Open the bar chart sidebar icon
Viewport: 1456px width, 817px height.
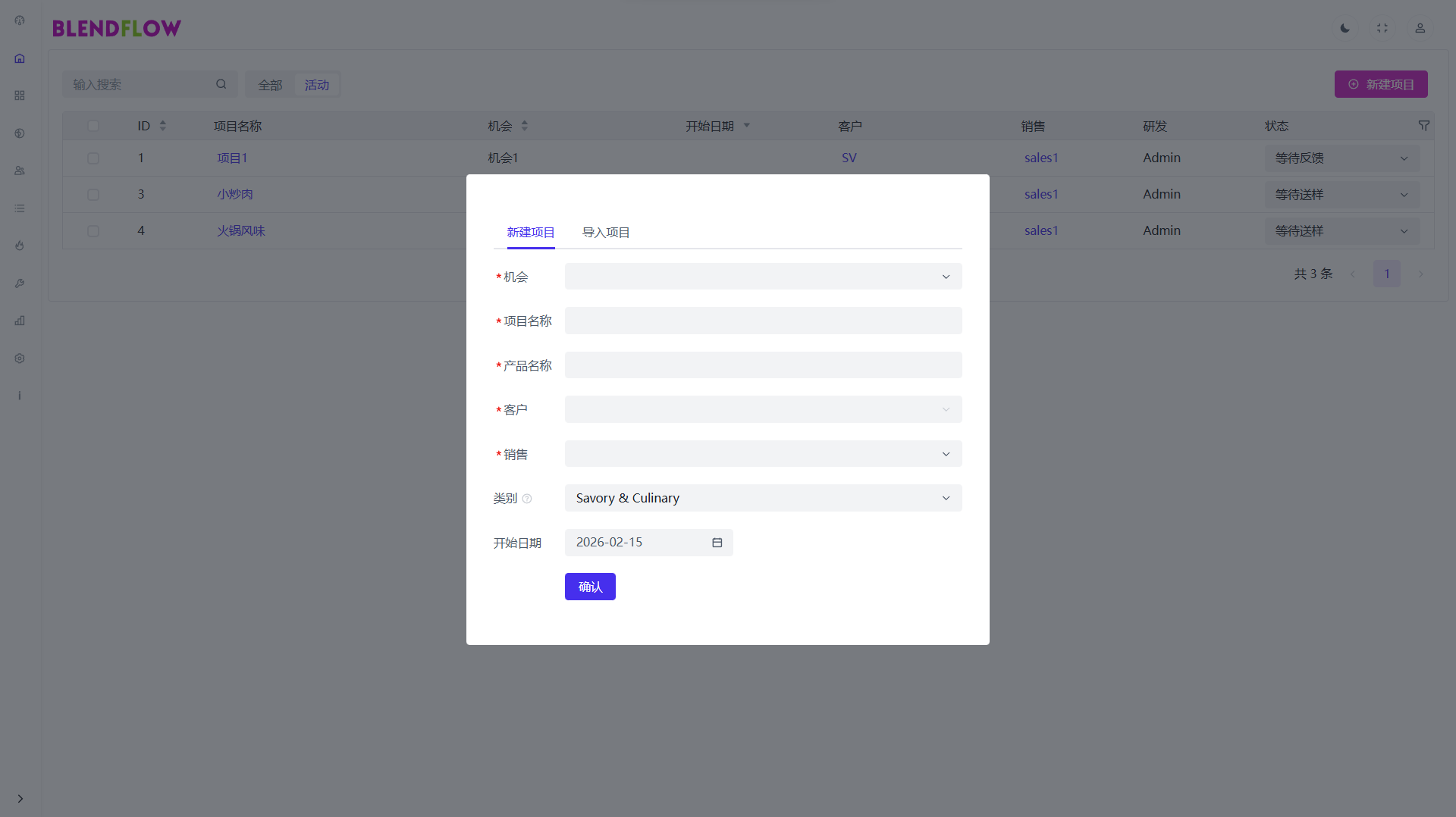[x=20, y=321]
